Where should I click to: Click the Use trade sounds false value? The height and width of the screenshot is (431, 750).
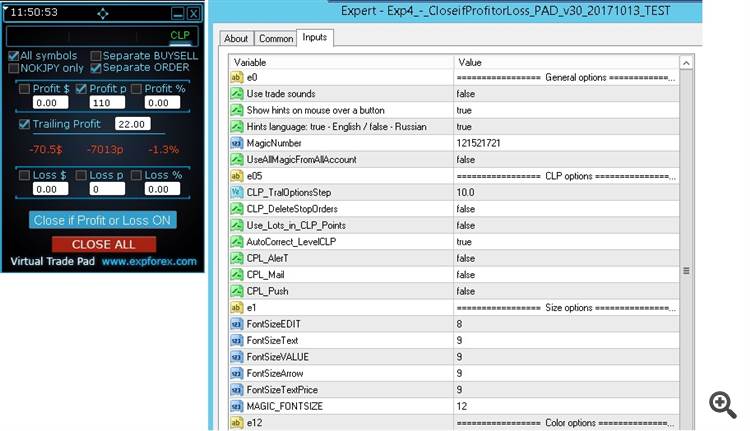click(x=465, y=94)
